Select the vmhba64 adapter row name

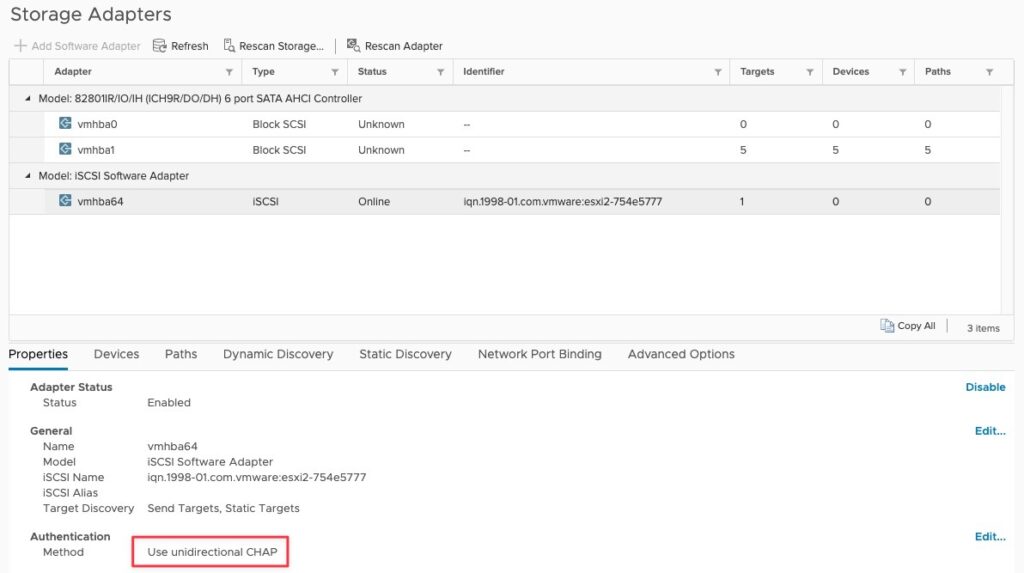point(100,201)
